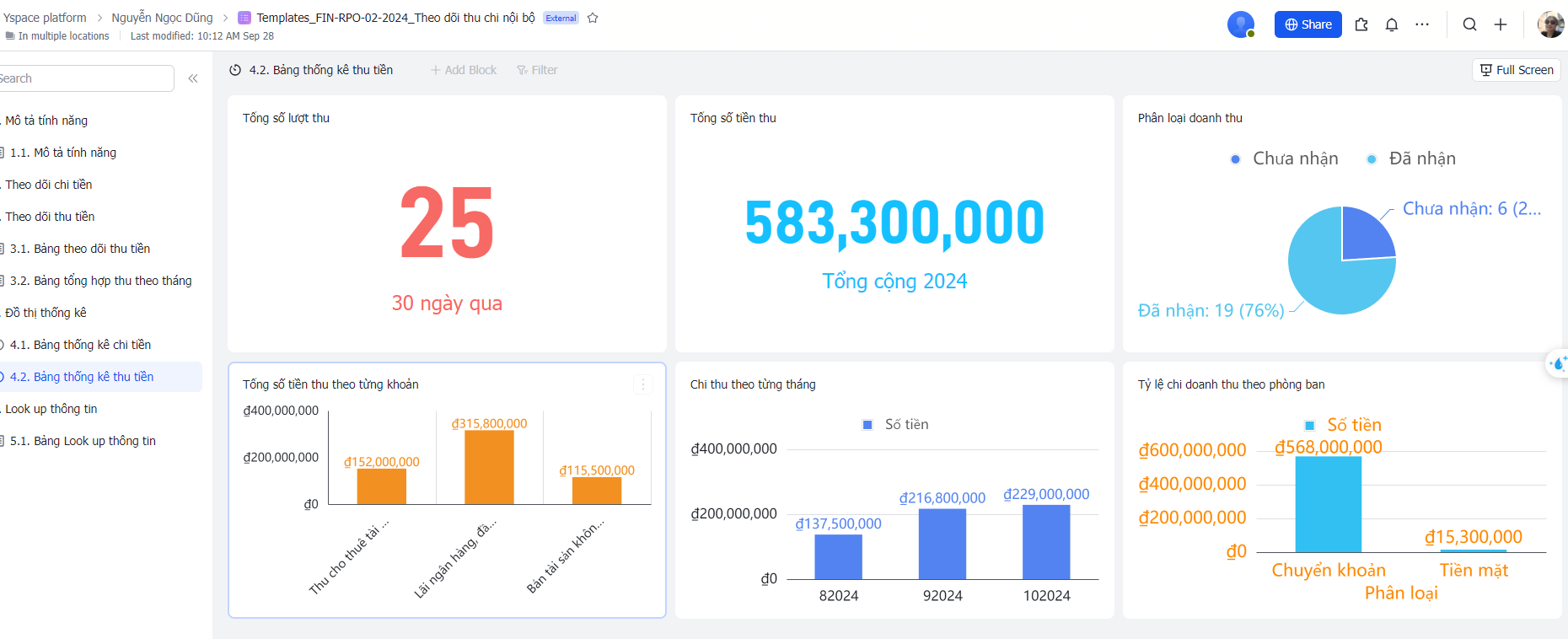Click Add Block
This screenshot has height=639, width=1568.
[464, 70]
